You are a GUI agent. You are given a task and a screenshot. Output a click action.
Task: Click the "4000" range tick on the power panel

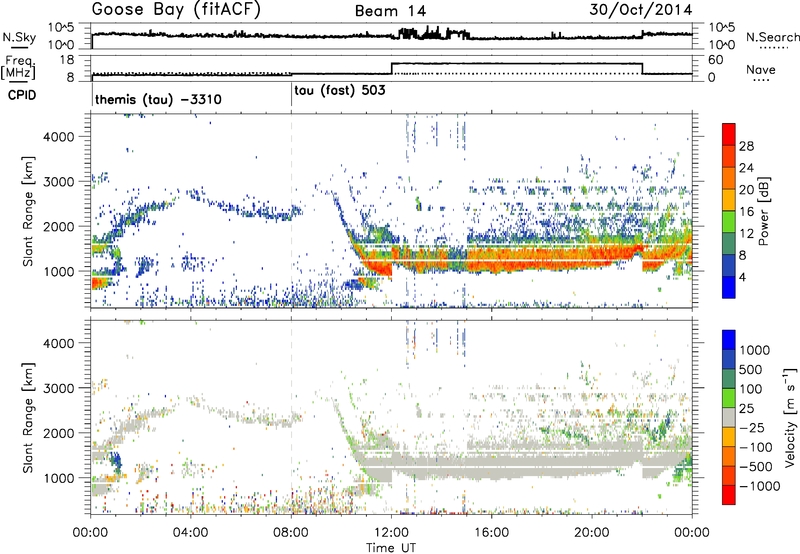58,137
